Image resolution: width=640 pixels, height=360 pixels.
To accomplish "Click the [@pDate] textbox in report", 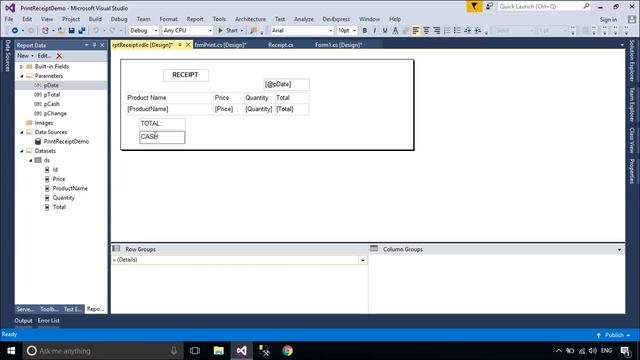I will [286, 84].
